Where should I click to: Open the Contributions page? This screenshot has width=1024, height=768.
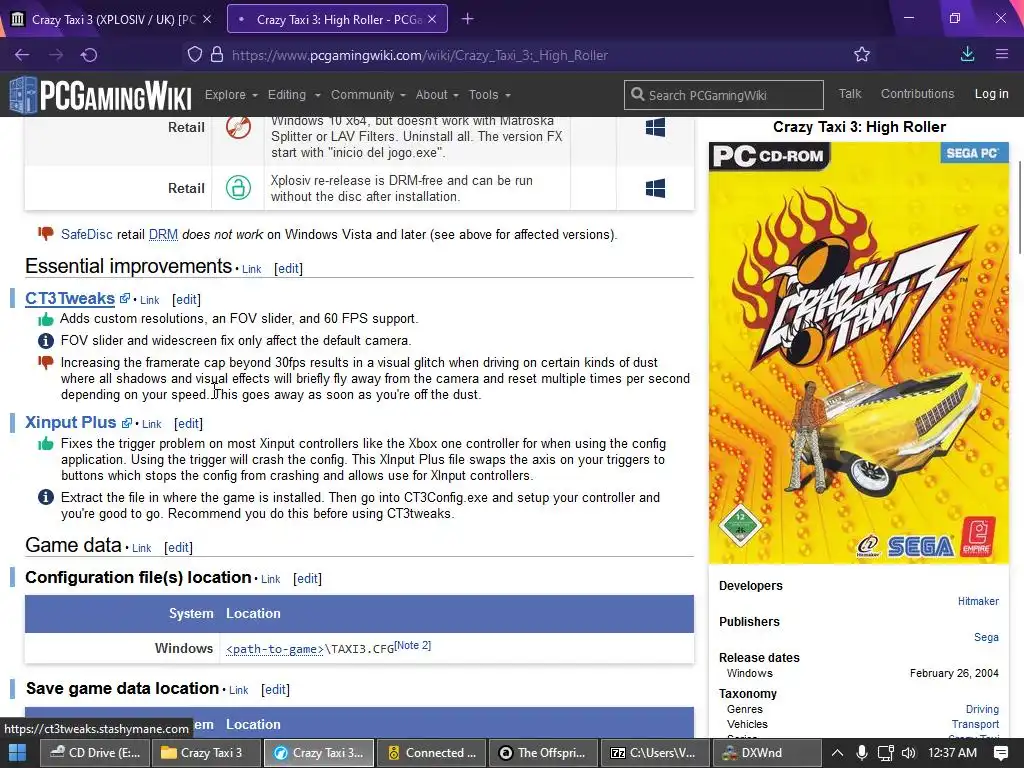pos(917,93)
